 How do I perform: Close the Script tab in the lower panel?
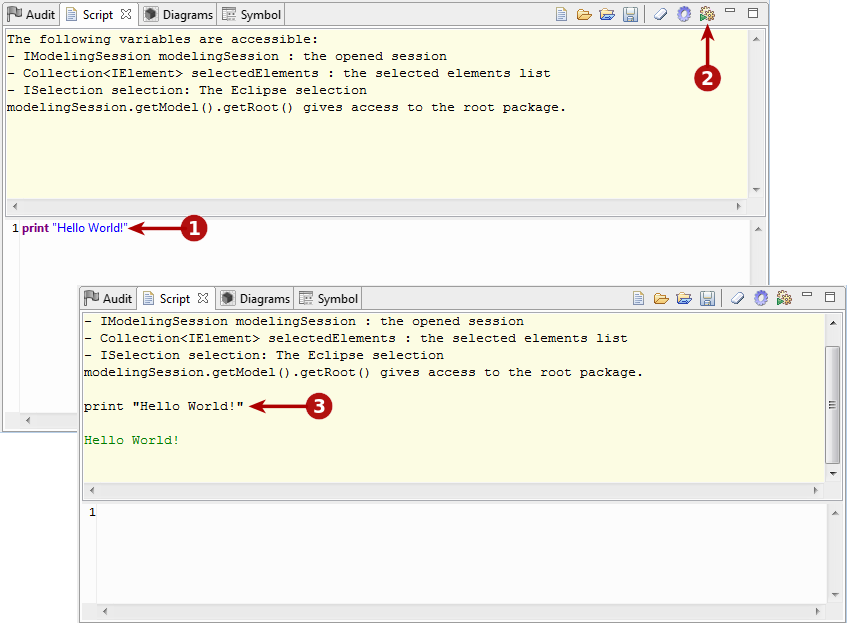[x=203, y=299]
